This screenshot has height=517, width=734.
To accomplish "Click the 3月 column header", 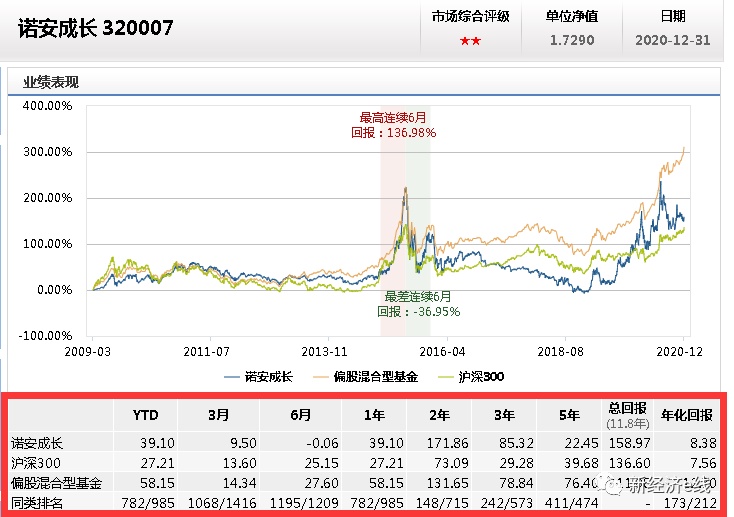I will (219, 415).
